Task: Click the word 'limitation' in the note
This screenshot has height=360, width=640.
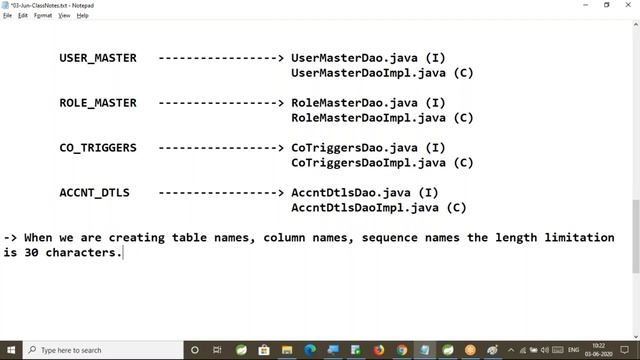Action: pyautogui.click(x=579, y=238)
